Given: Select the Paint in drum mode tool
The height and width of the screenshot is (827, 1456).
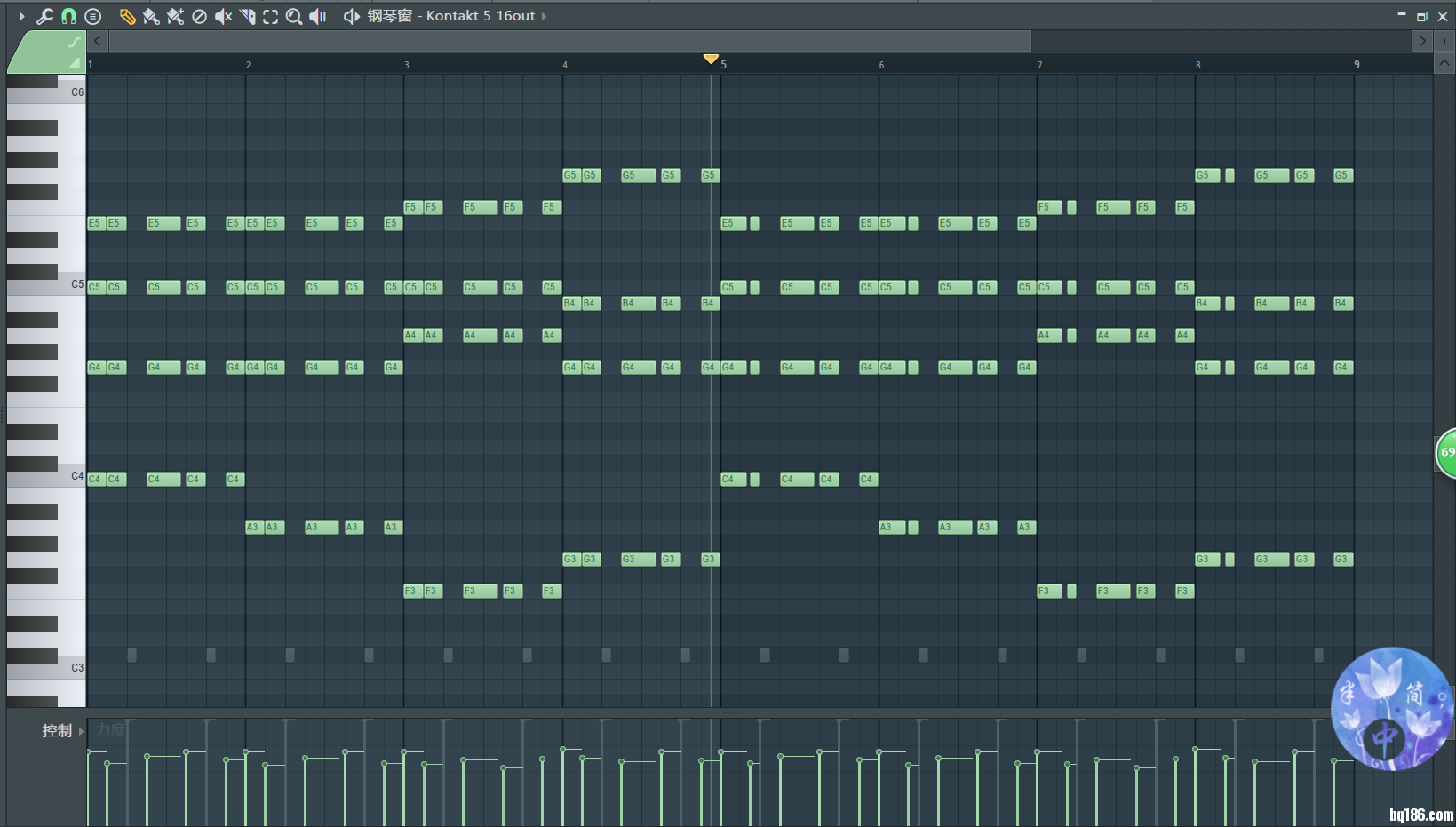Looking at the screenshot, I should pyautogui.click(x=175, y=16).
